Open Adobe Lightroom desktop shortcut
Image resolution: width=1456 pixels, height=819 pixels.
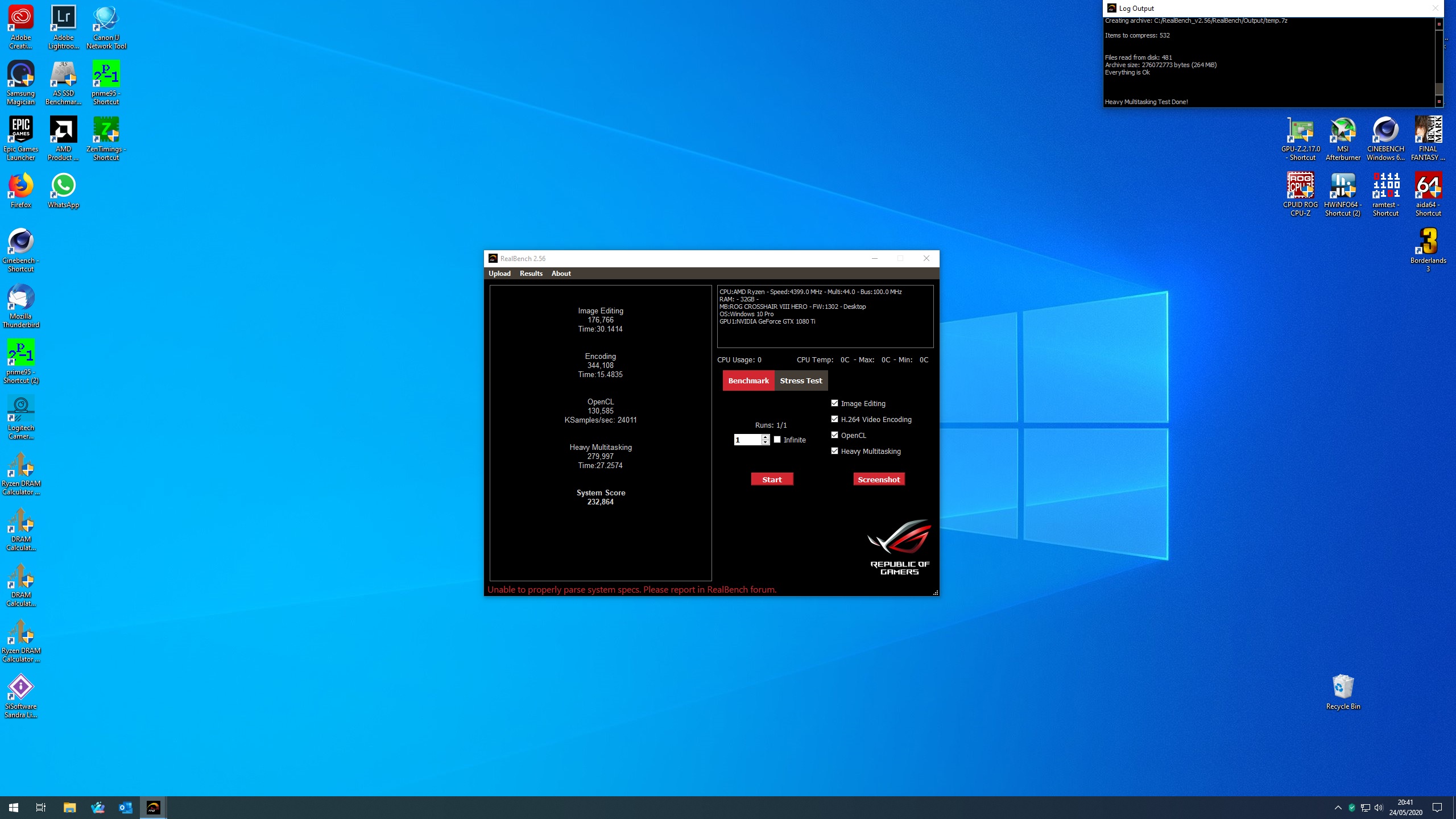click(63, 27)
